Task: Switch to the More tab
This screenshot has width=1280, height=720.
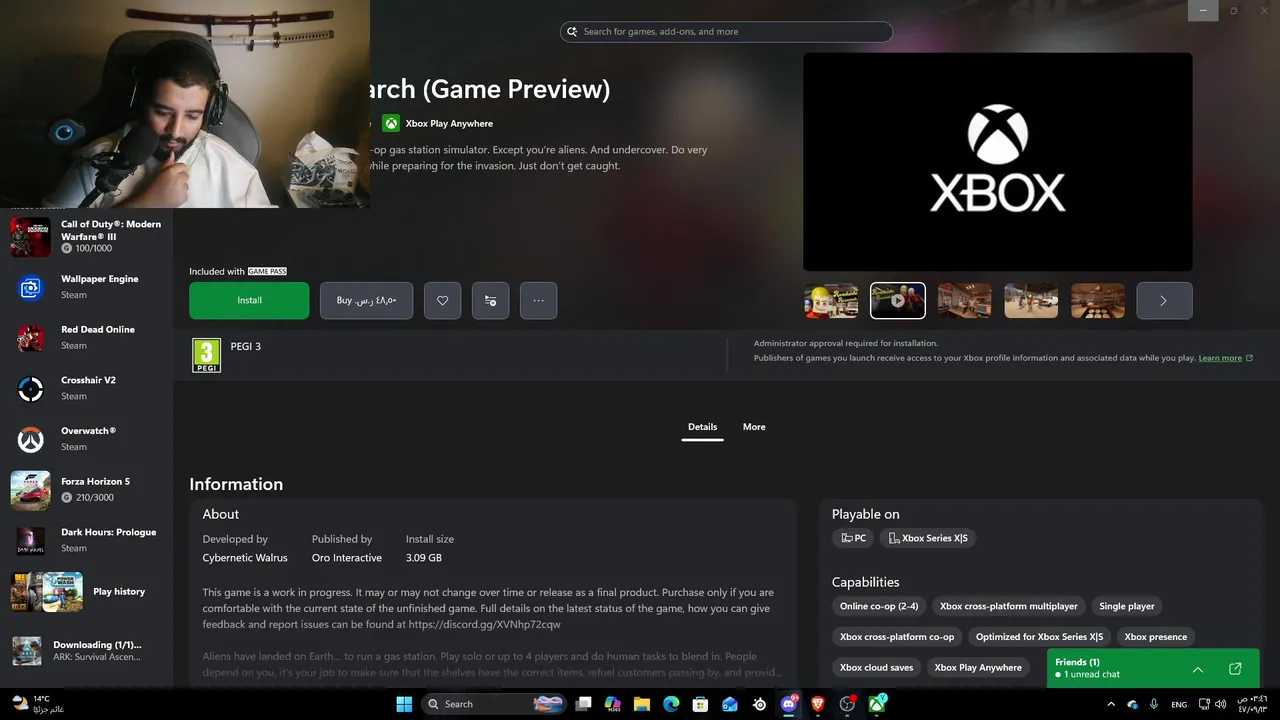Action: (754, 427)
